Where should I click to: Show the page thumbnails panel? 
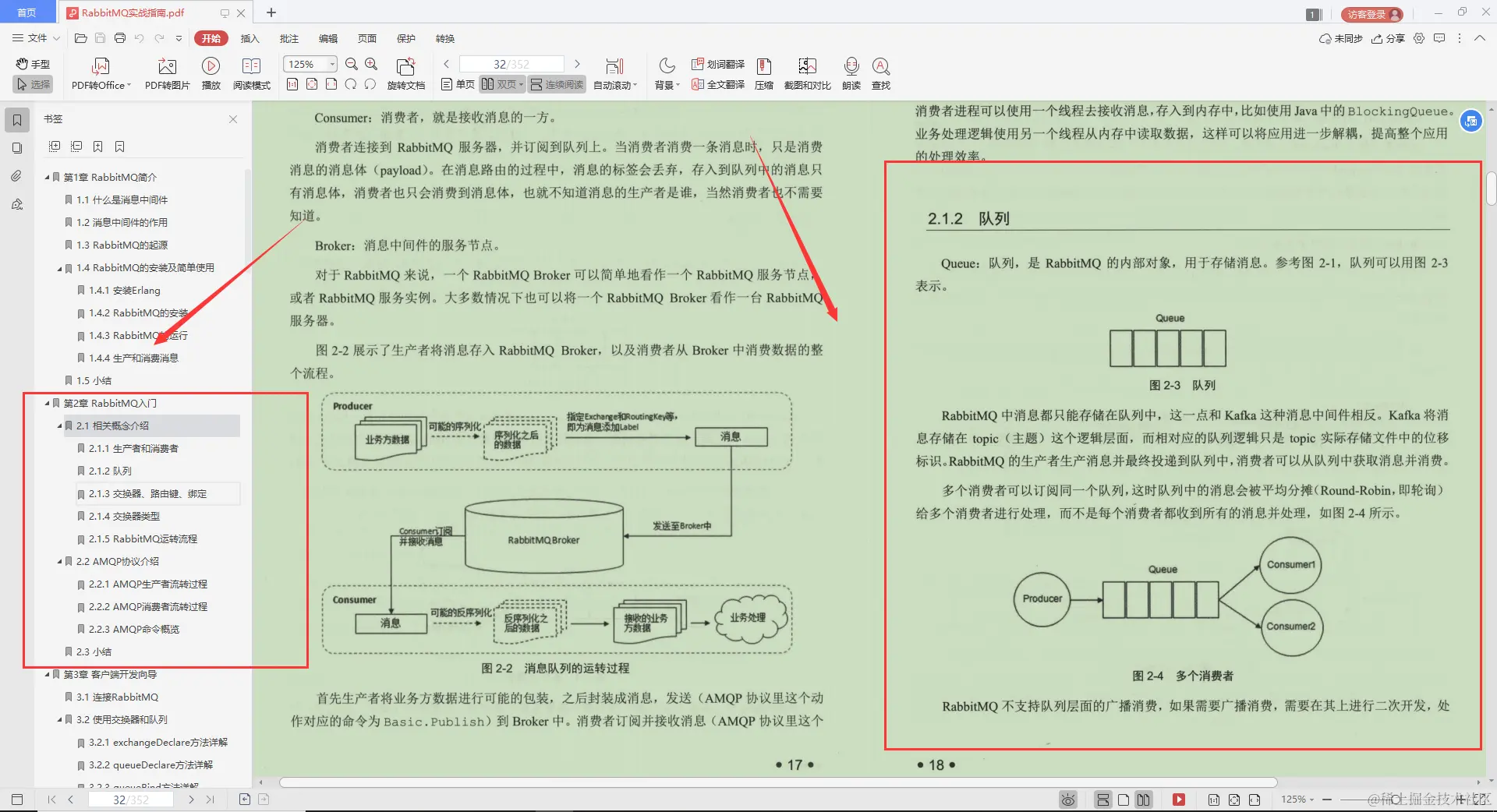[x=17, y=148]
